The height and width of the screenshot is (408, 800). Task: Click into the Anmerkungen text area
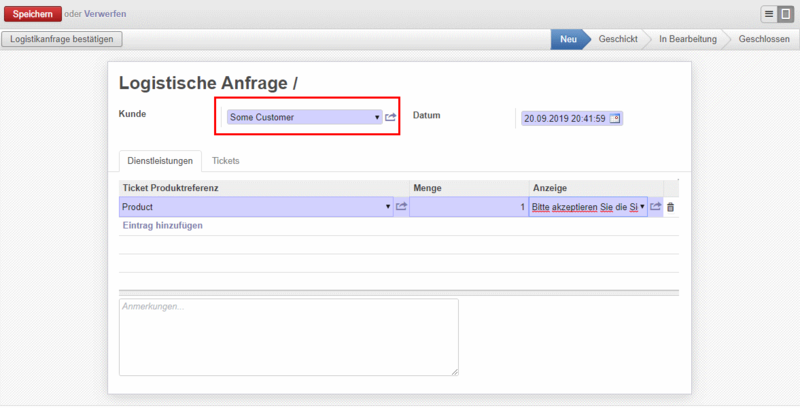[288, 337]
